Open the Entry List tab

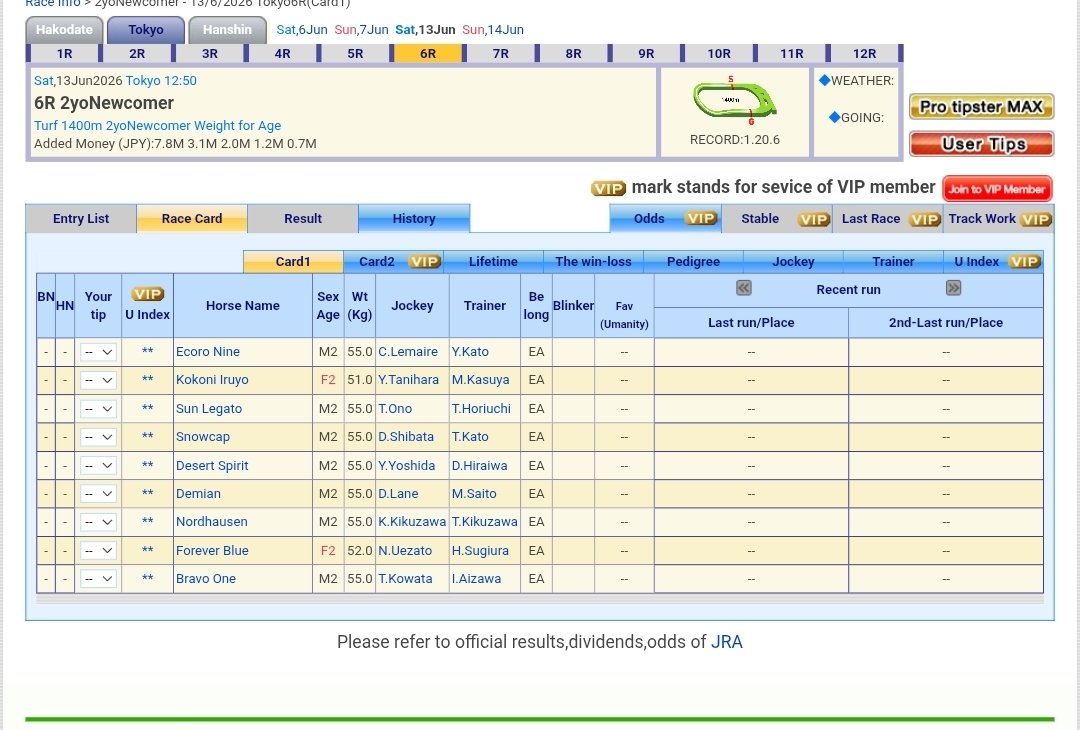coord(81,218)
